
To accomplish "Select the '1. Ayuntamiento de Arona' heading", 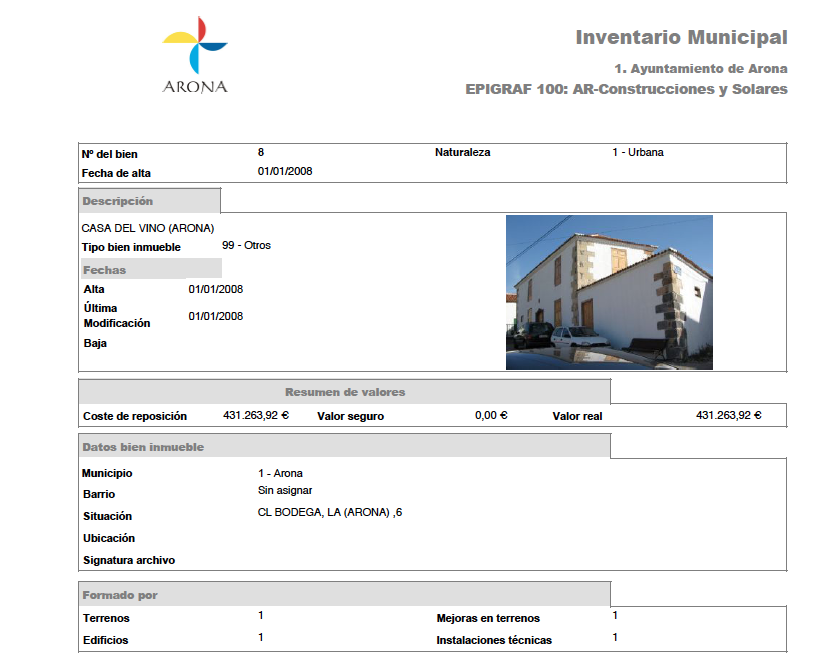I will coord(701,69).
